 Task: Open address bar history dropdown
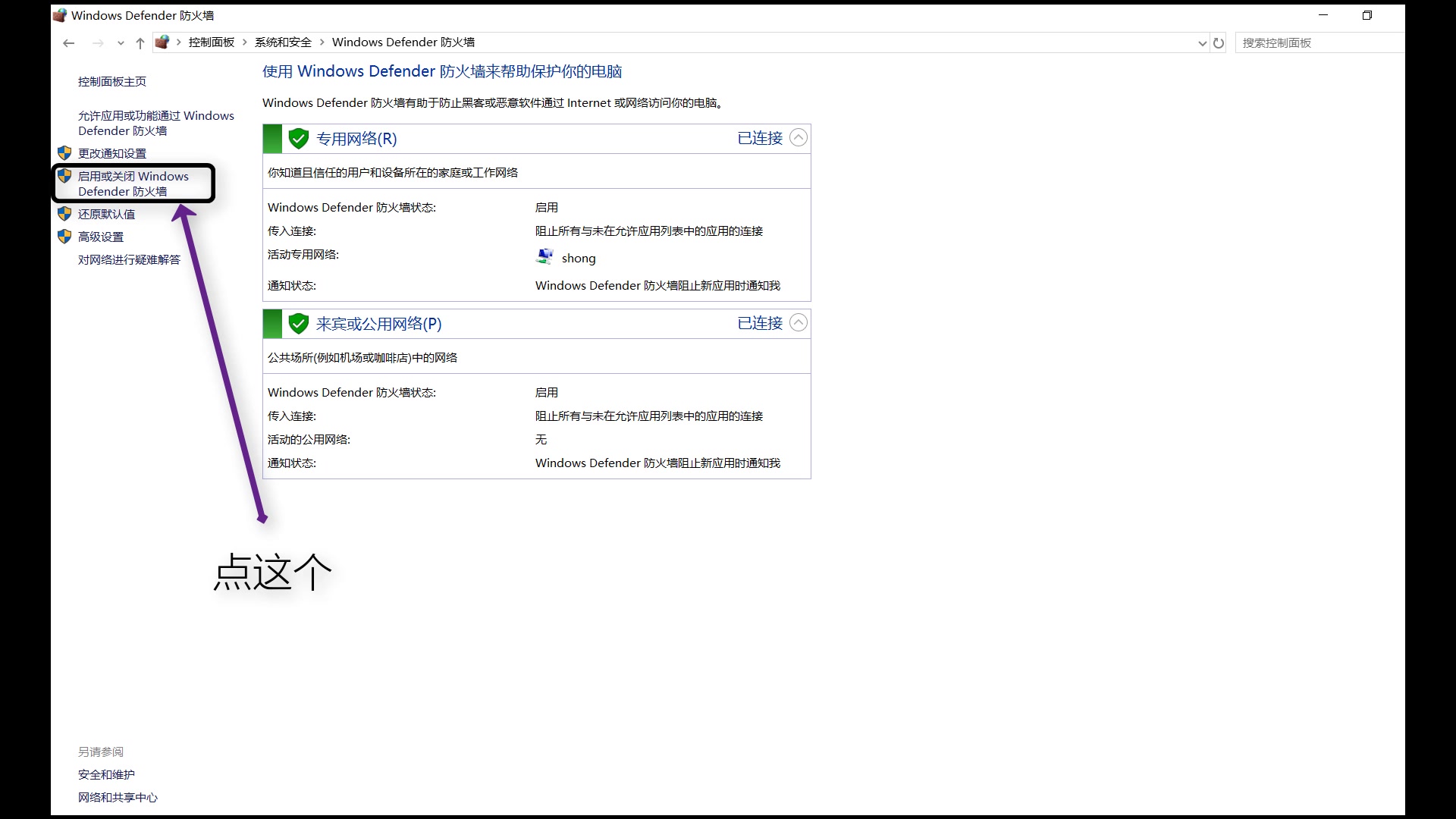(x=1202, y=43)
